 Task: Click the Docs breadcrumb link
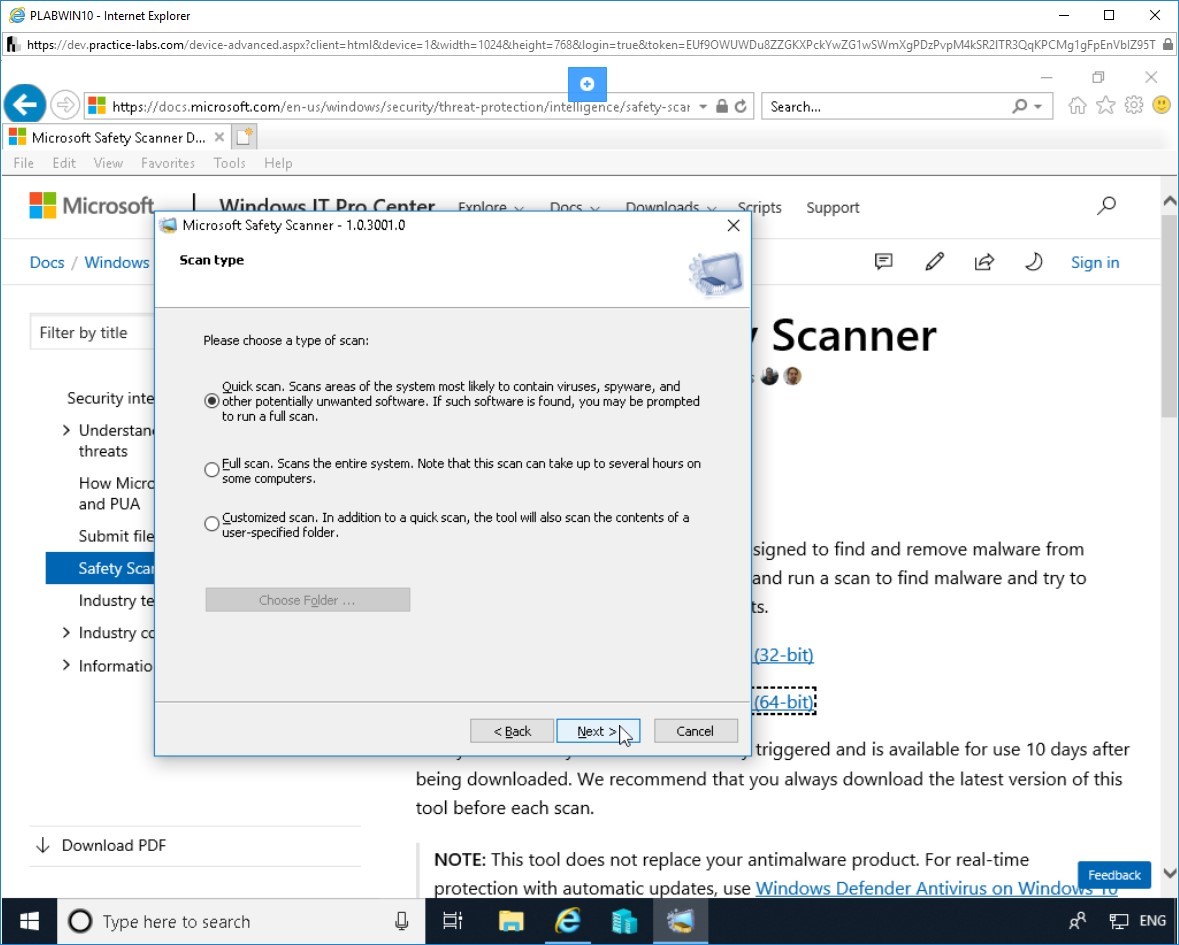point(47,262)
